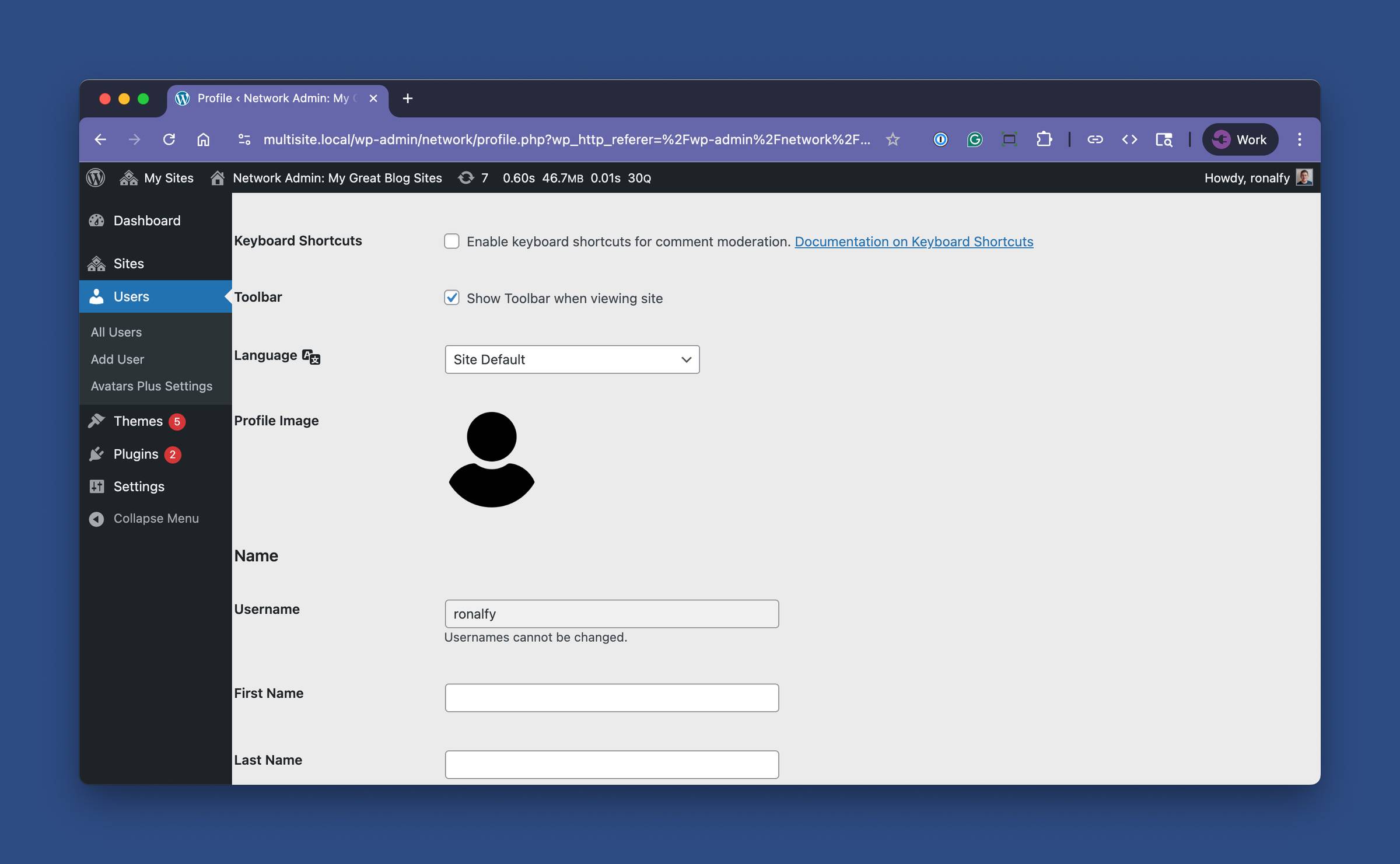This screenshot has height=864, width=1400.
Task: Close the Profile browser tab
Action: 373,99
